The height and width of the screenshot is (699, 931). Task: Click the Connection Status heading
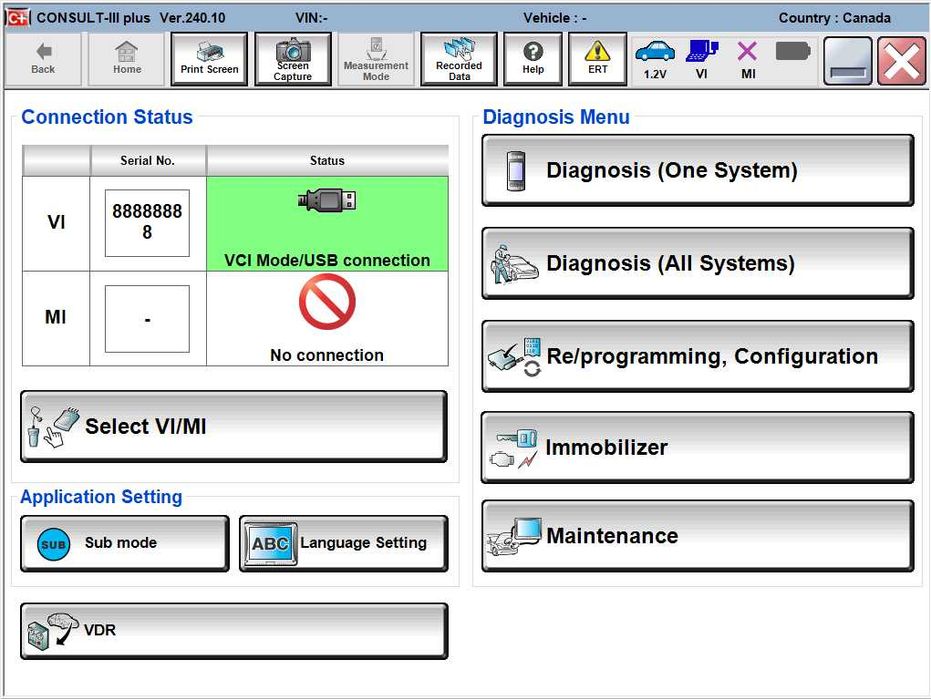[107, 117]
